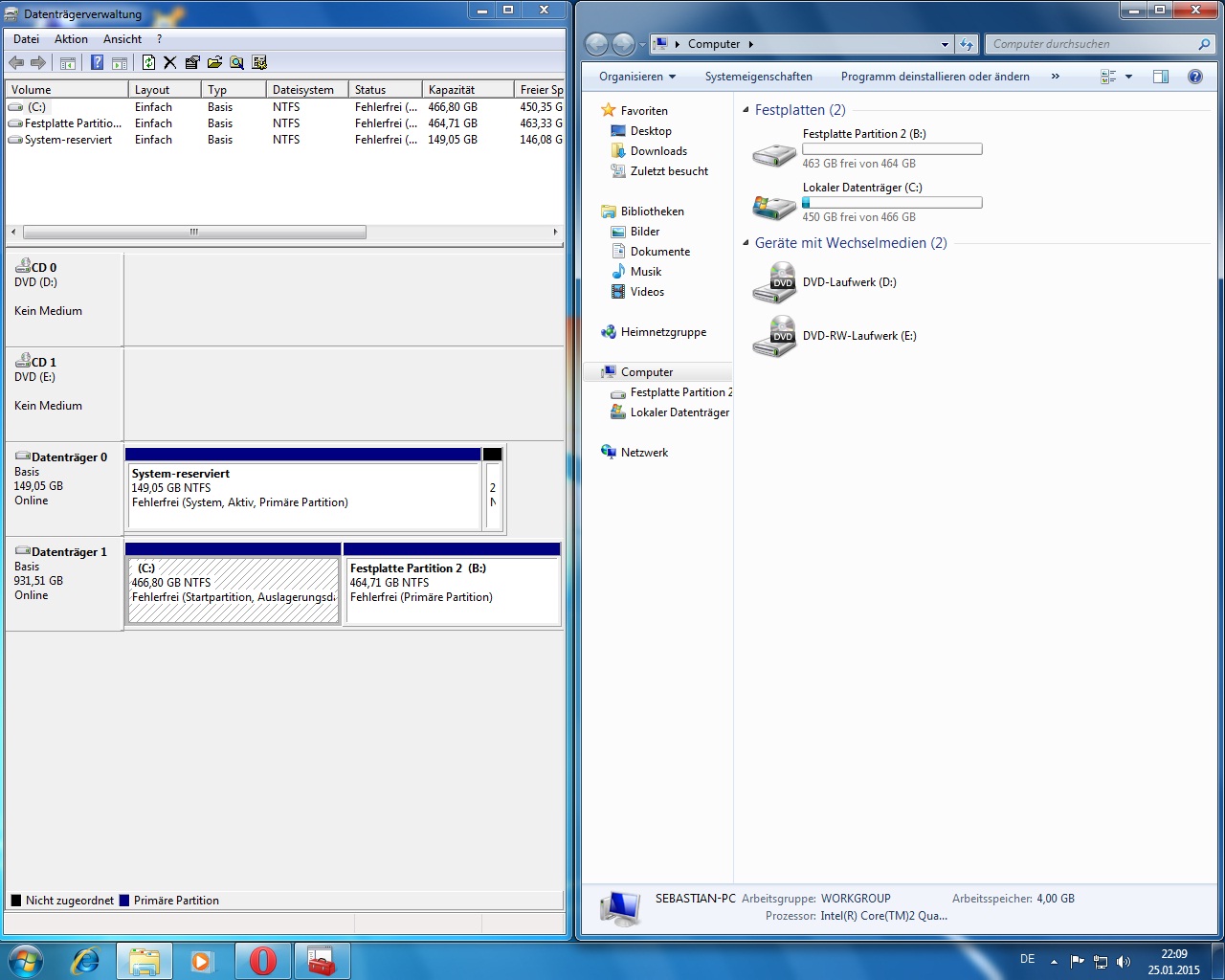The height and width of the screenshot is (980, 1225).
Task: Open the Ansicht menu
Action: click(x=122, y=39)
